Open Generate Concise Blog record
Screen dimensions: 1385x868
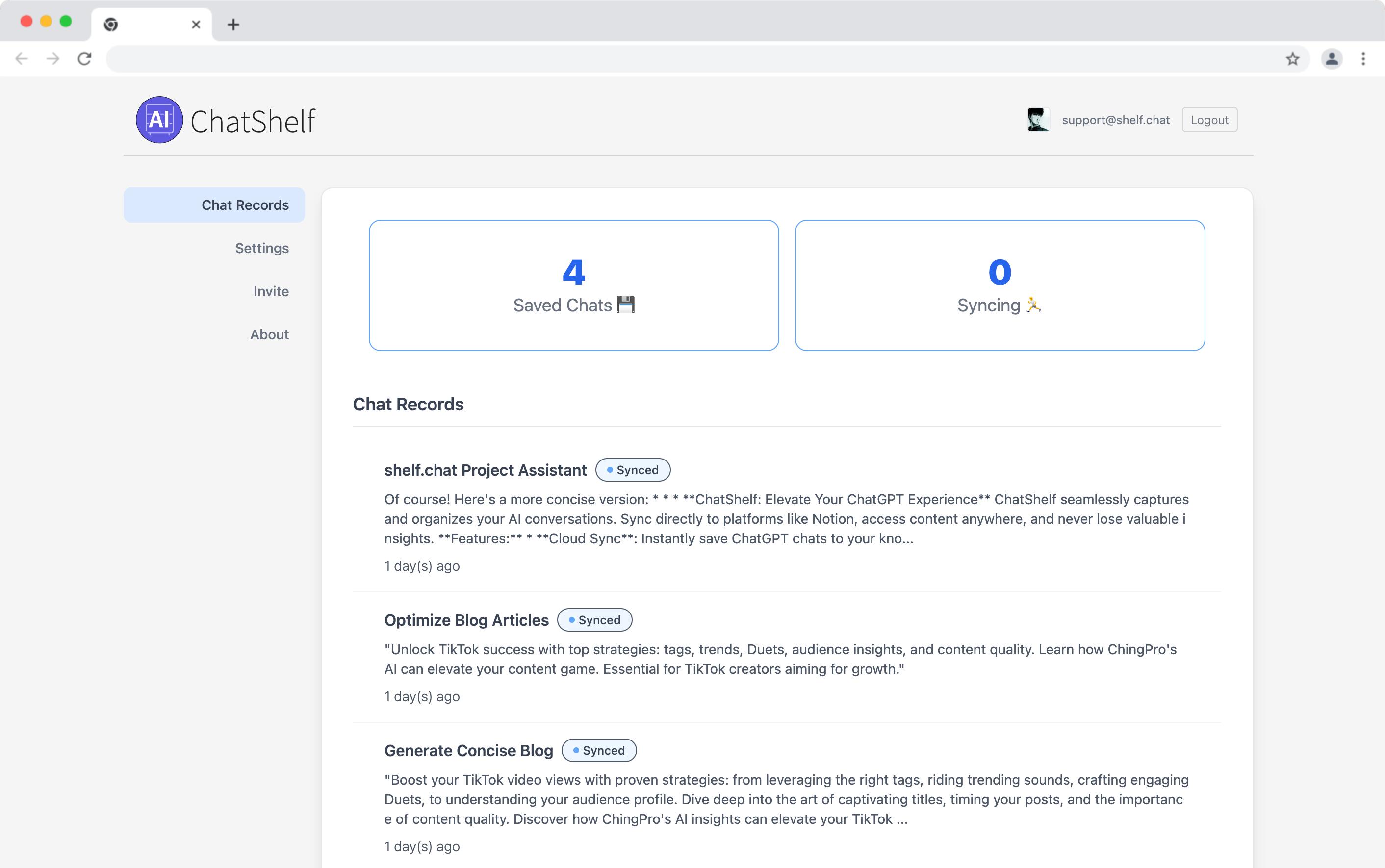coord(468,750)
